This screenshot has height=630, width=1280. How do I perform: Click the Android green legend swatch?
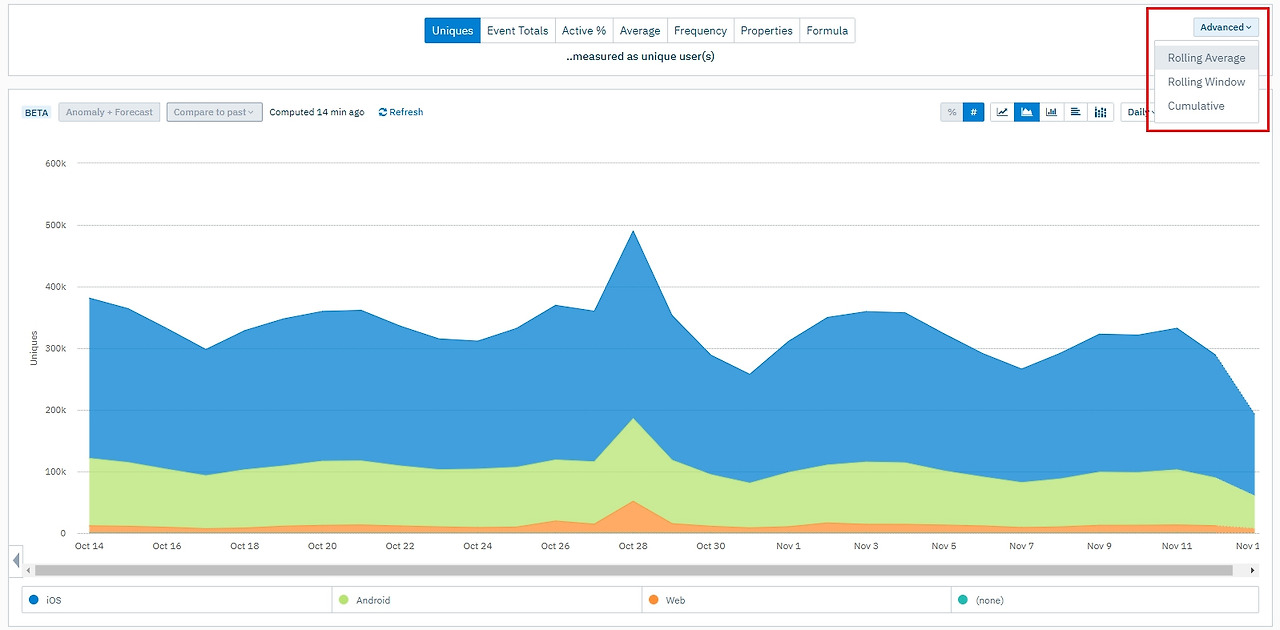click(x=344, y=600)
